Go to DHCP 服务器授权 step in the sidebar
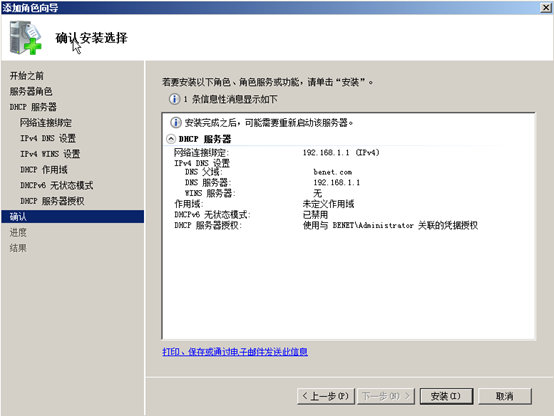Screen dimensions: 554x416 click(x=52, y=201)
